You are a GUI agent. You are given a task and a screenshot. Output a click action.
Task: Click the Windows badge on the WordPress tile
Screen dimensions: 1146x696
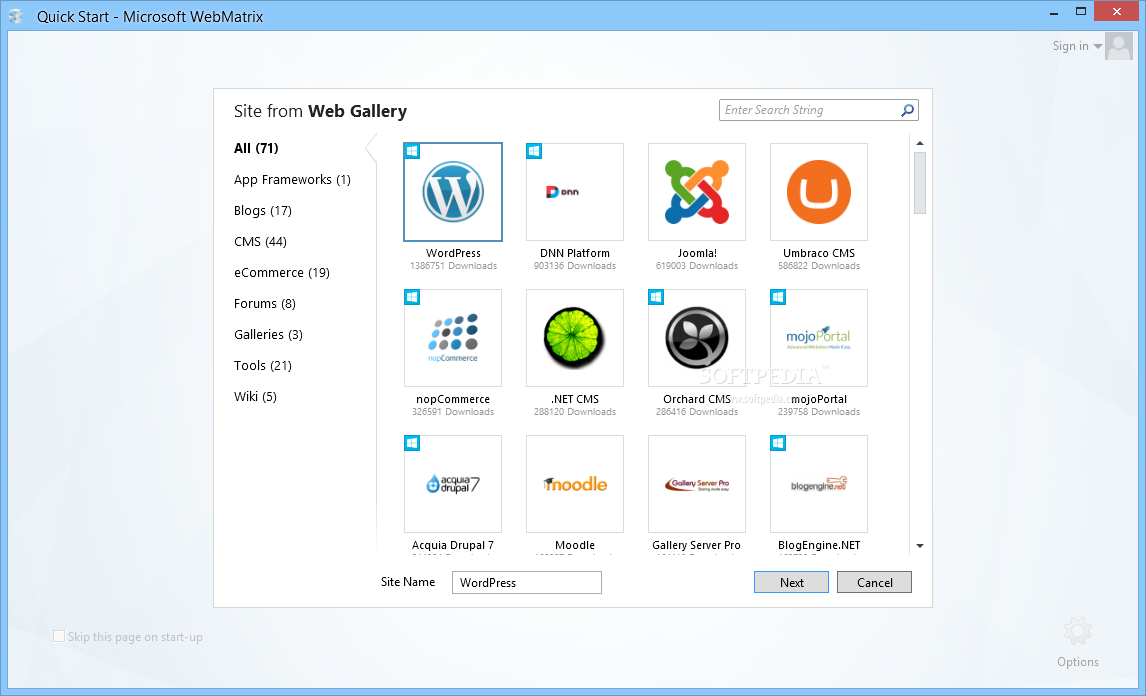point(412,151)
